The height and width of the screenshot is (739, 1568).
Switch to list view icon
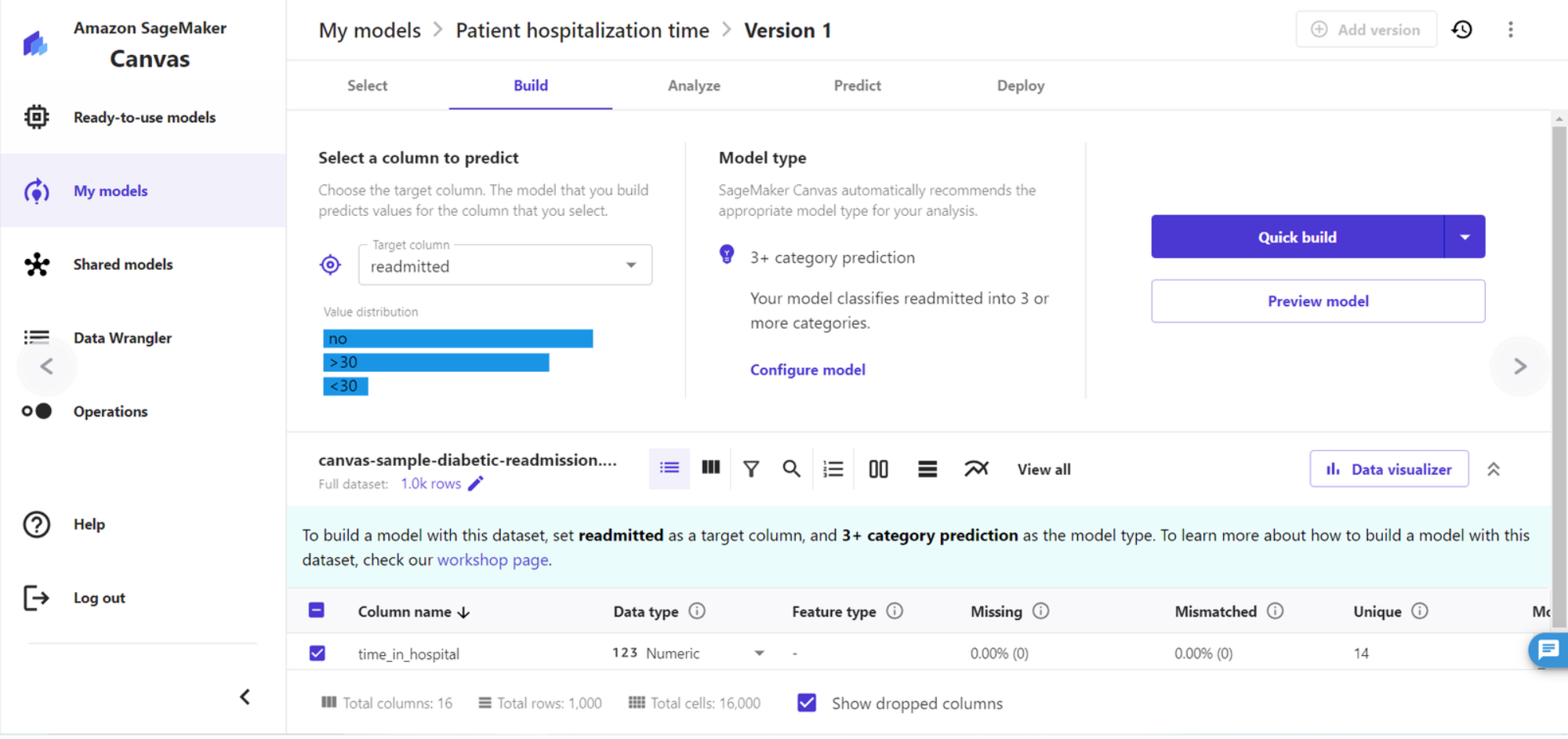pyautogui.click(x=670, y=468)
